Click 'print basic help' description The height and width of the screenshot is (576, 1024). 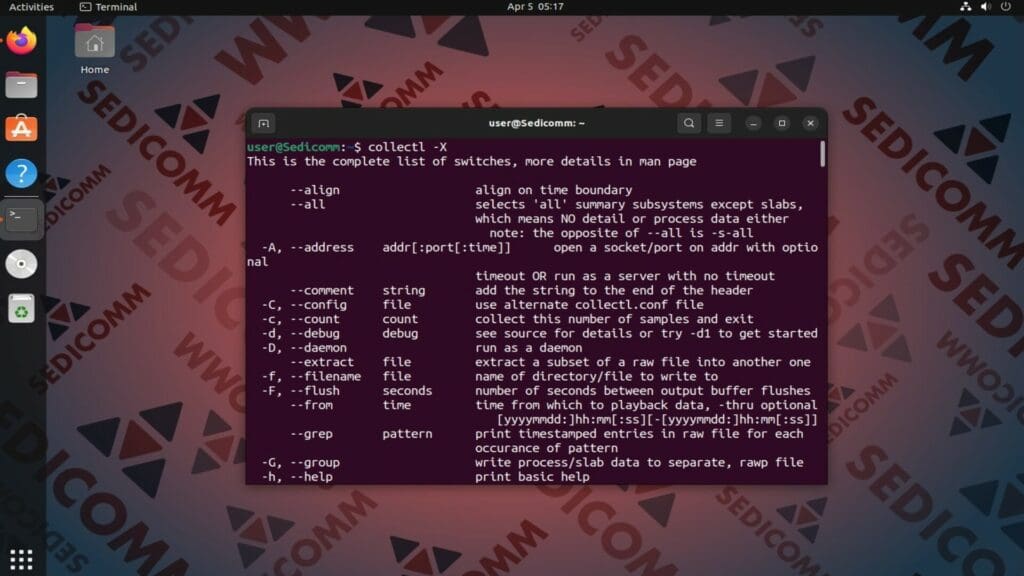tap(532, 477)
